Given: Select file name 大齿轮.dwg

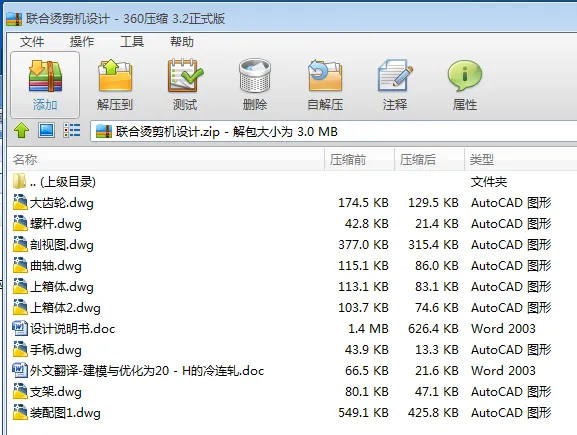Looking at the screenshot, I should [x=62, y=203].
